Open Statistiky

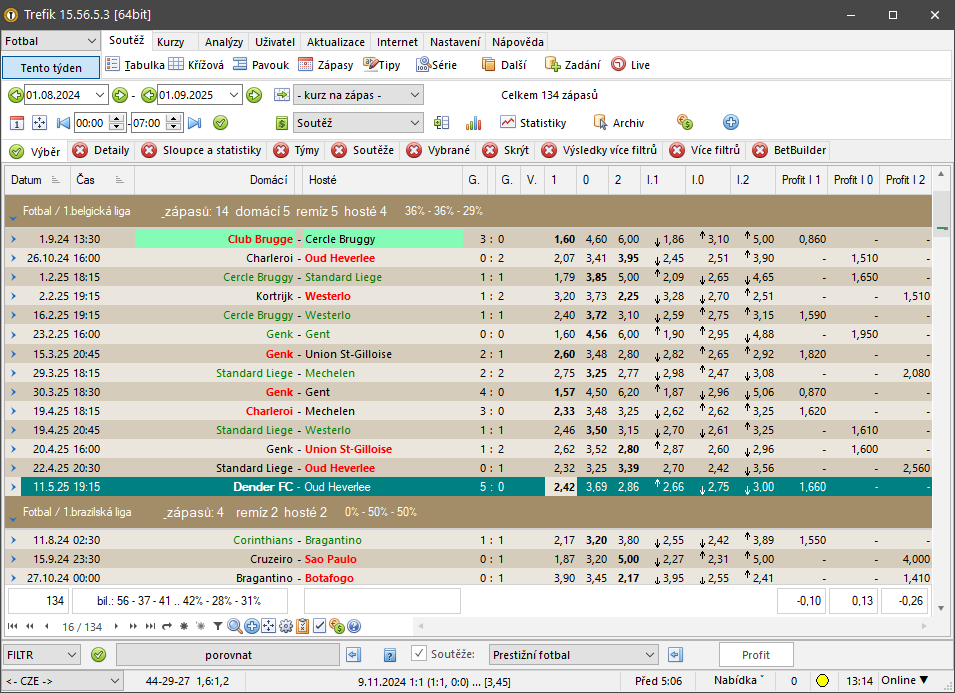click(533, 123)
